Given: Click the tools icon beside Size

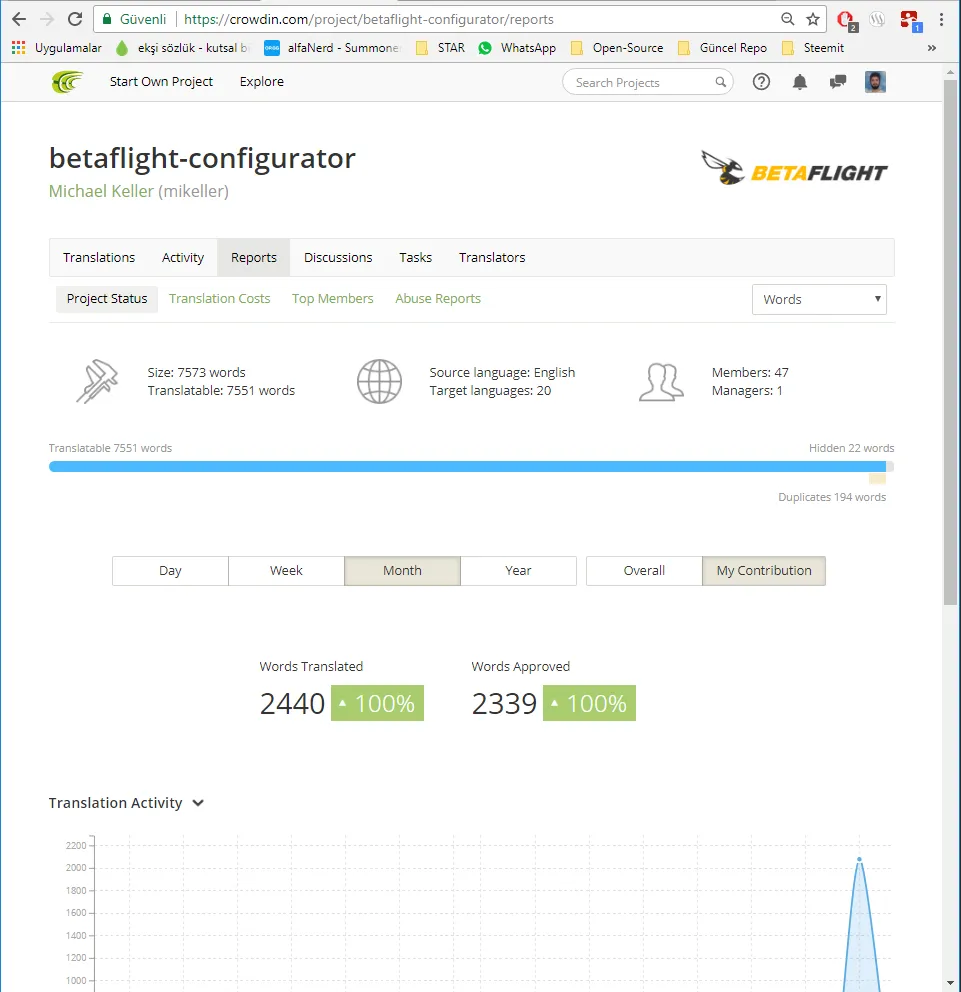Looking at the screenshot, I should pyautogui.click(x=97, y=381).
